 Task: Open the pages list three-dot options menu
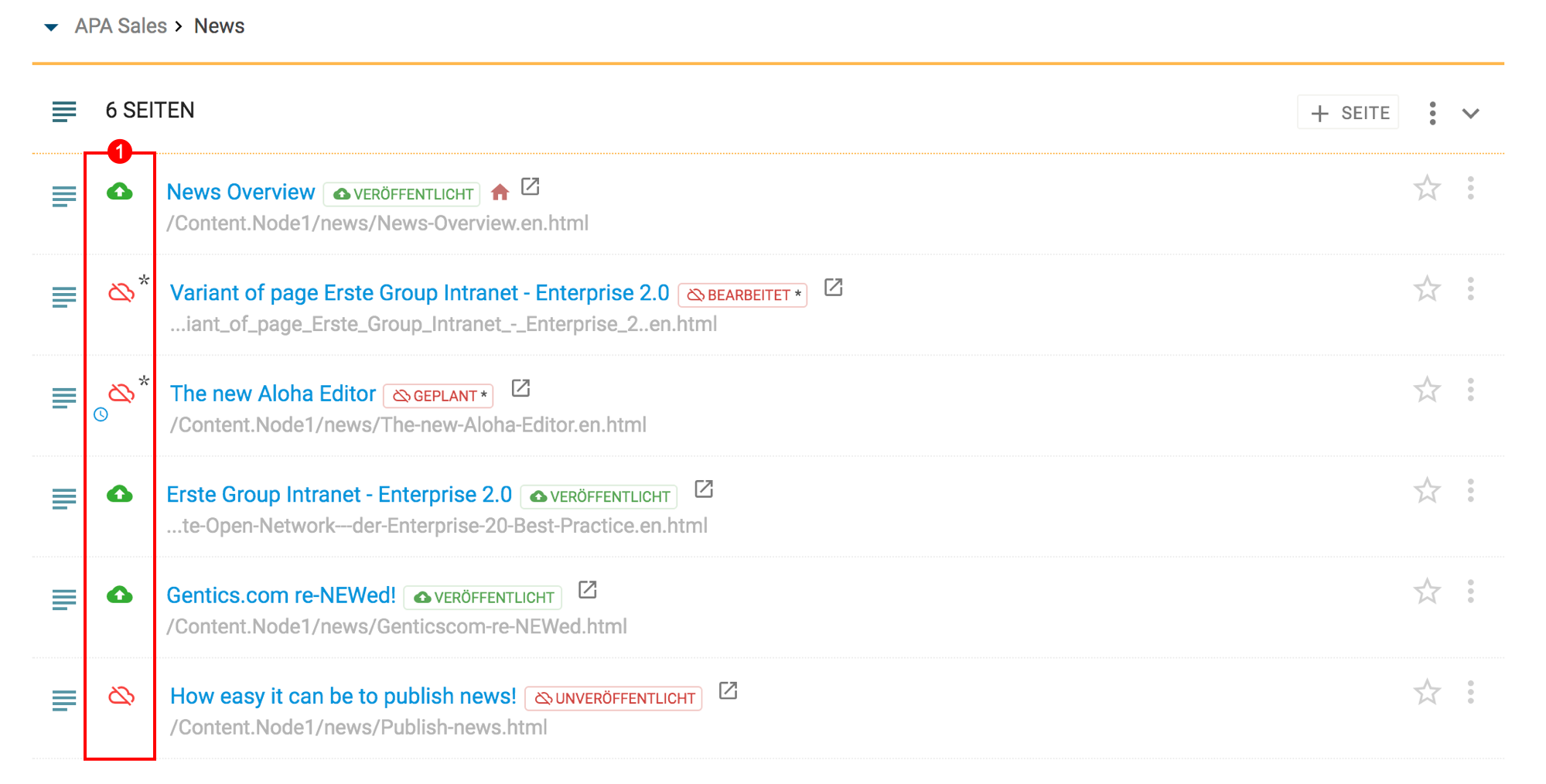1432,114
